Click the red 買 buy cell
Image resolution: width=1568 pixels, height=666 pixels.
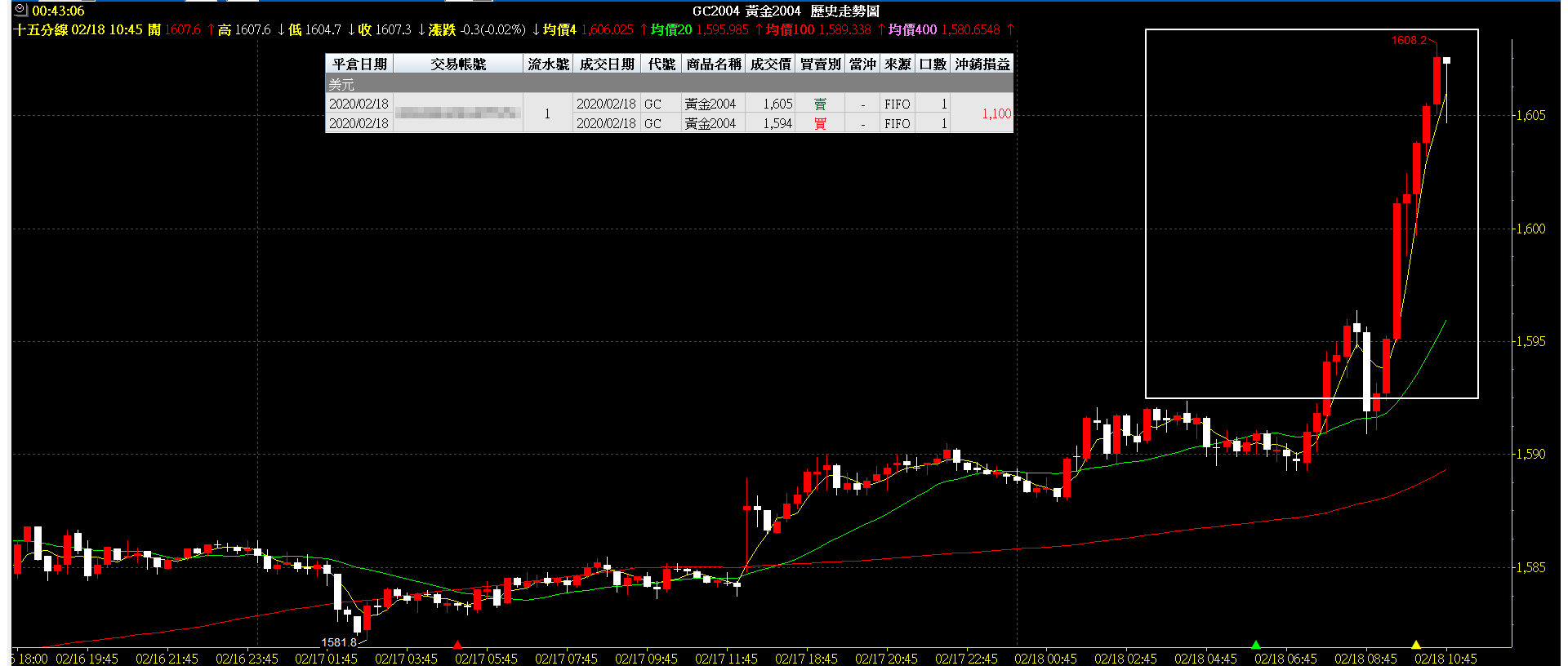pyautogui.click(x=820, y=123)
